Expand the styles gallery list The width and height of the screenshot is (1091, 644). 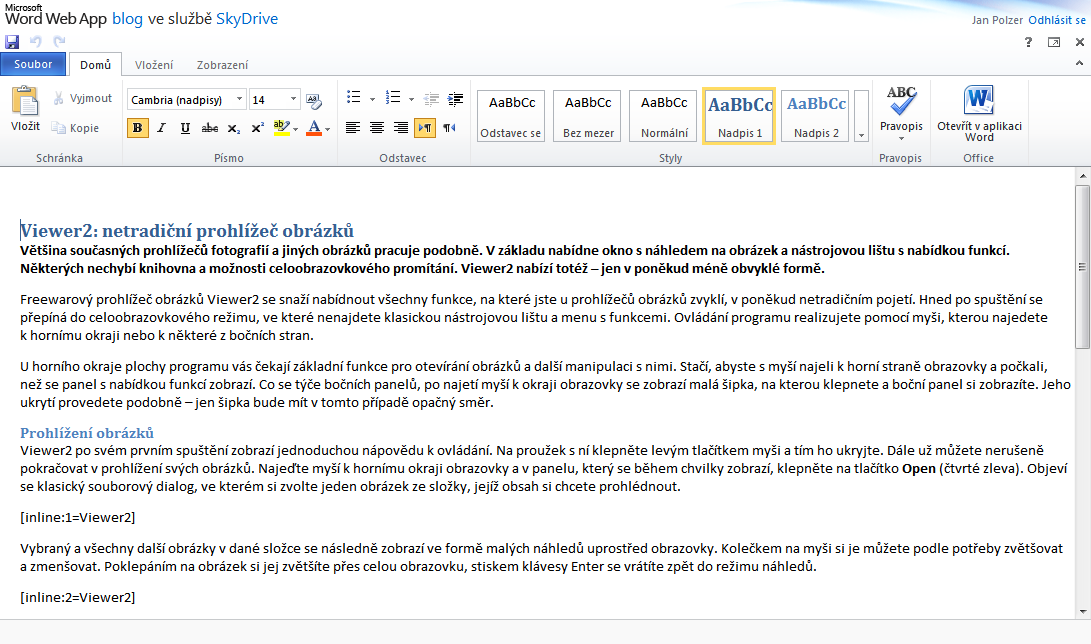tap(861, 132)
